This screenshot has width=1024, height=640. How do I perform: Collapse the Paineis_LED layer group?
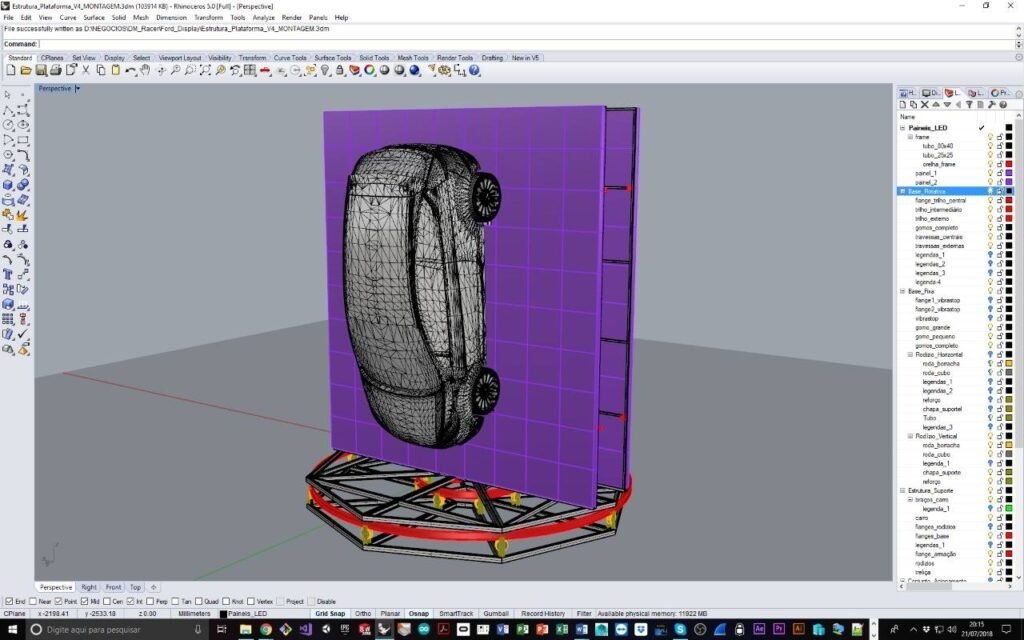(x=902, y=128)
